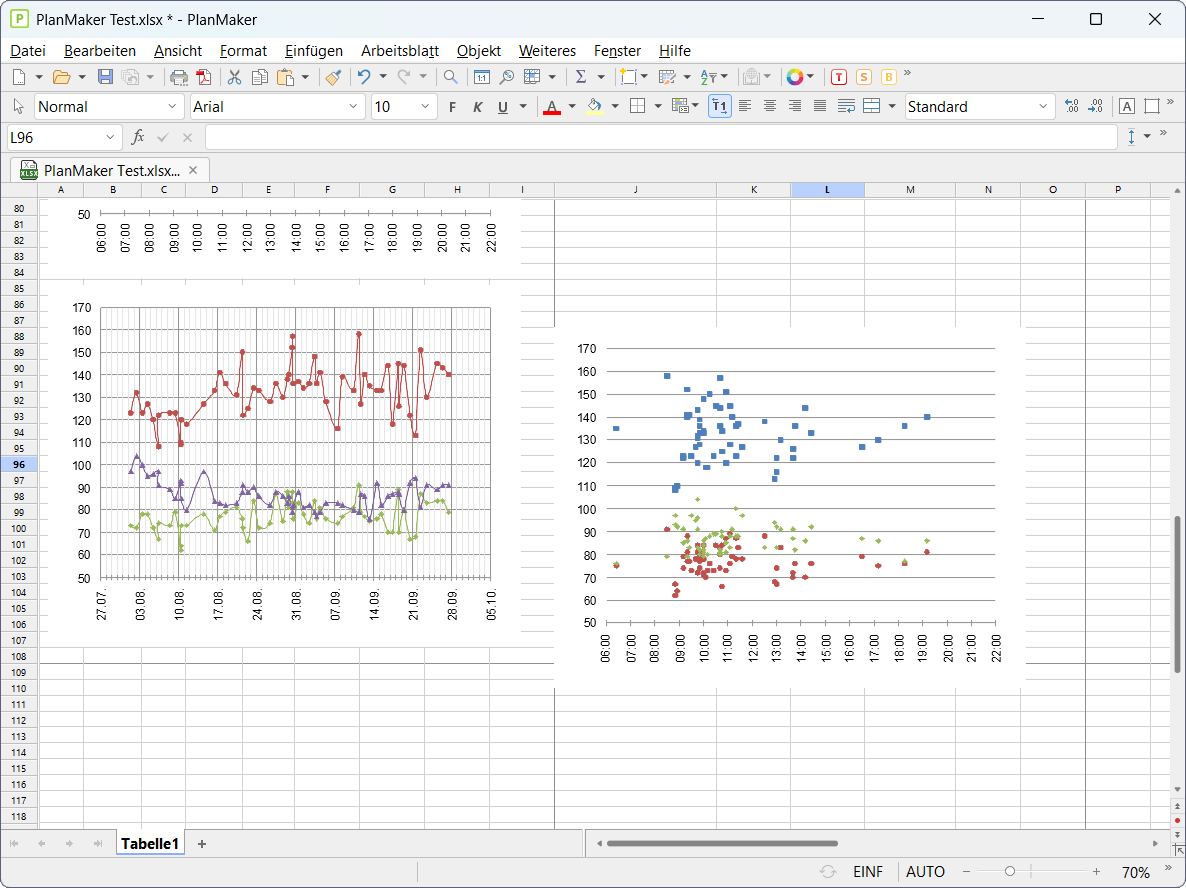The width and height of the screenshot is (1186, 888).
Task: Create a new document with the New icon
Action: tap(20, 76)
